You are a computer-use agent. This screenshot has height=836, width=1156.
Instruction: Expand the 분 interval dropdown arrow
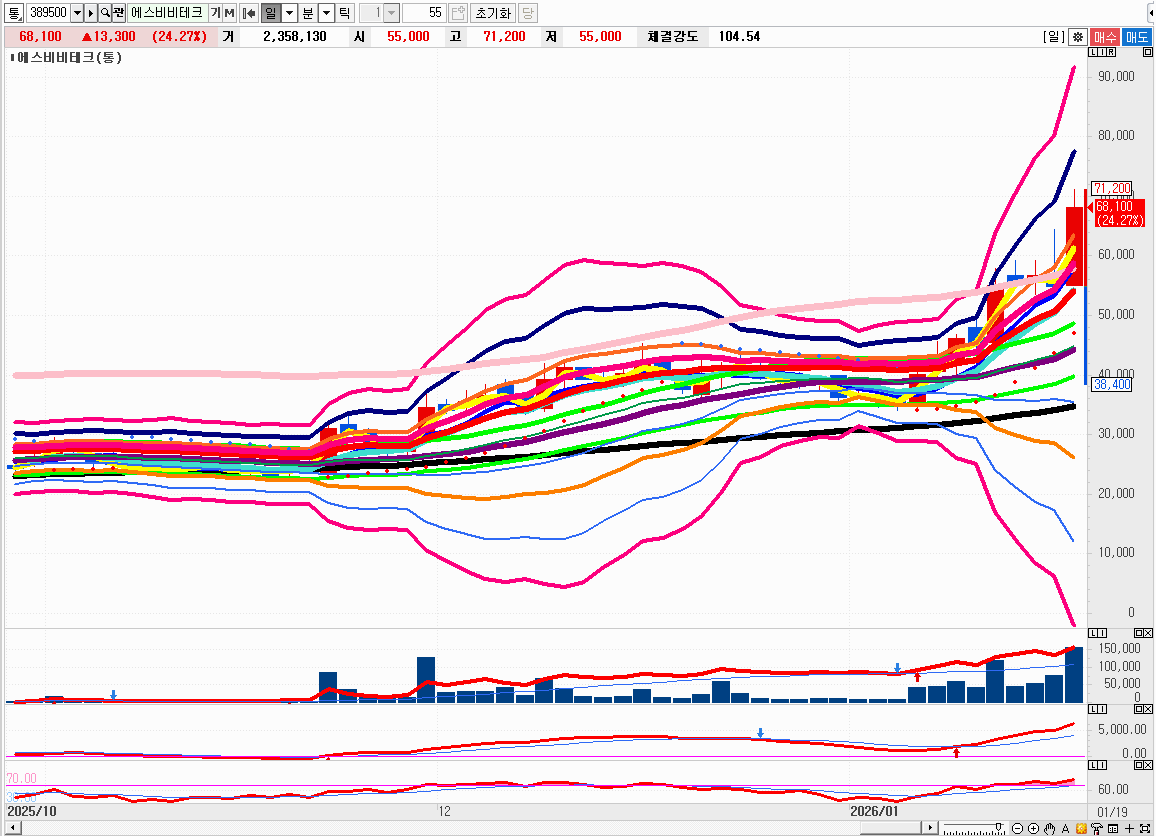[x=326, y=13]
